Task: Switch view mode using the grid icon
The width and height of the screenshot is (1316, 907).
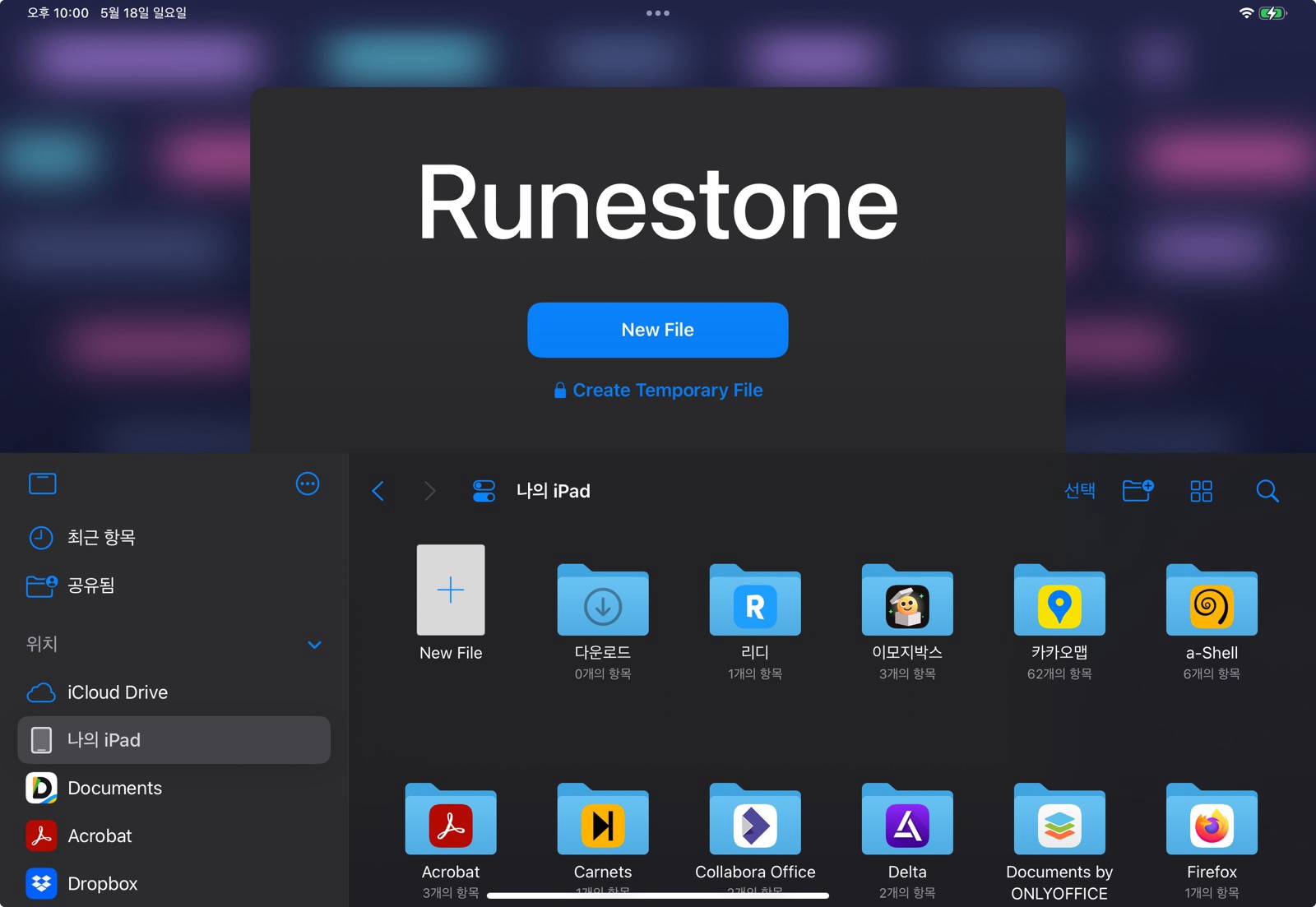Action: (1201, 491)
